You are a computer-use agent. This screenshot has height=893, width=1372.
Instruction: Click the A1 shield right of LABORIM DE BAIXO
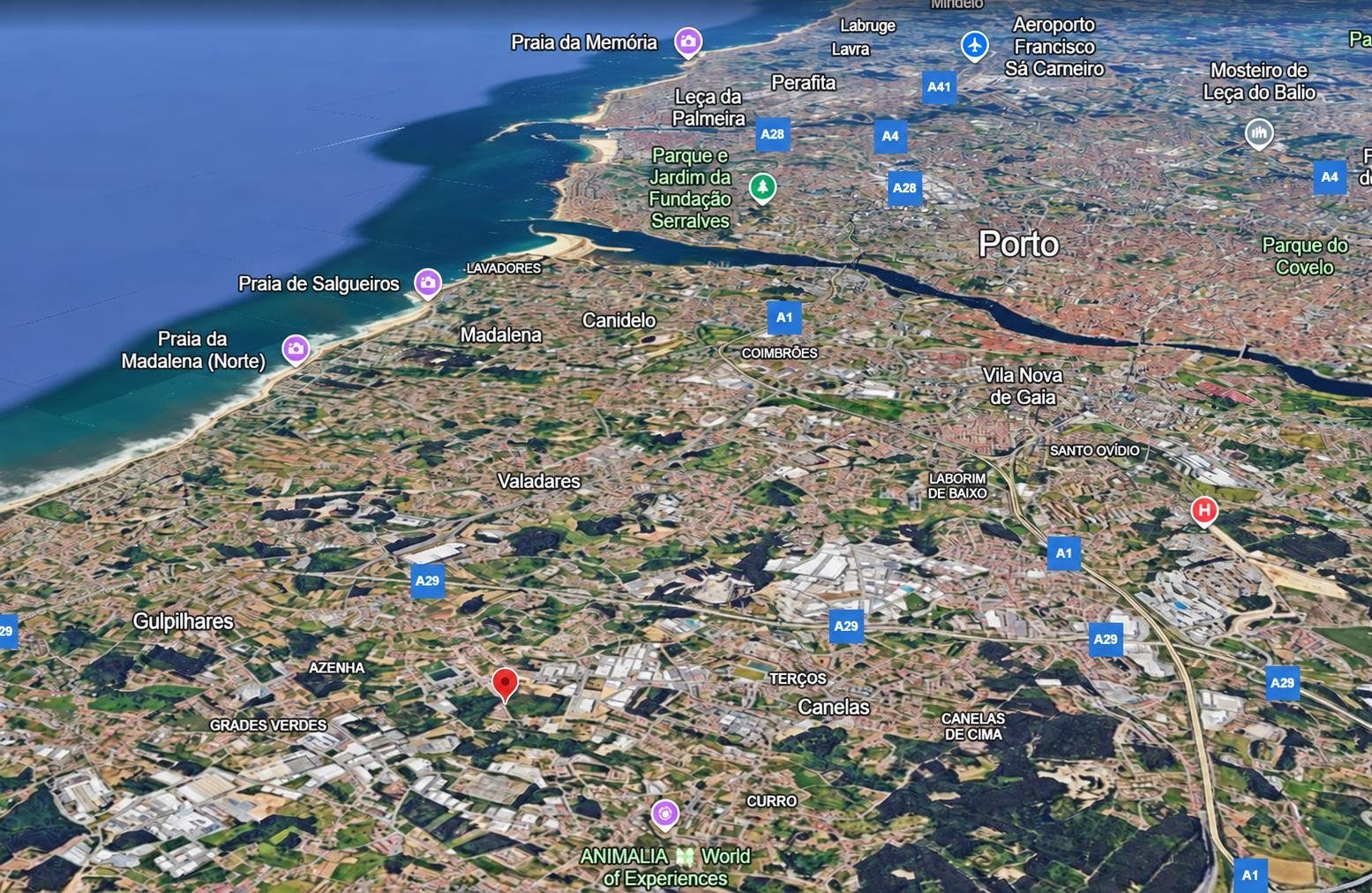click(x=1063, y=553)
